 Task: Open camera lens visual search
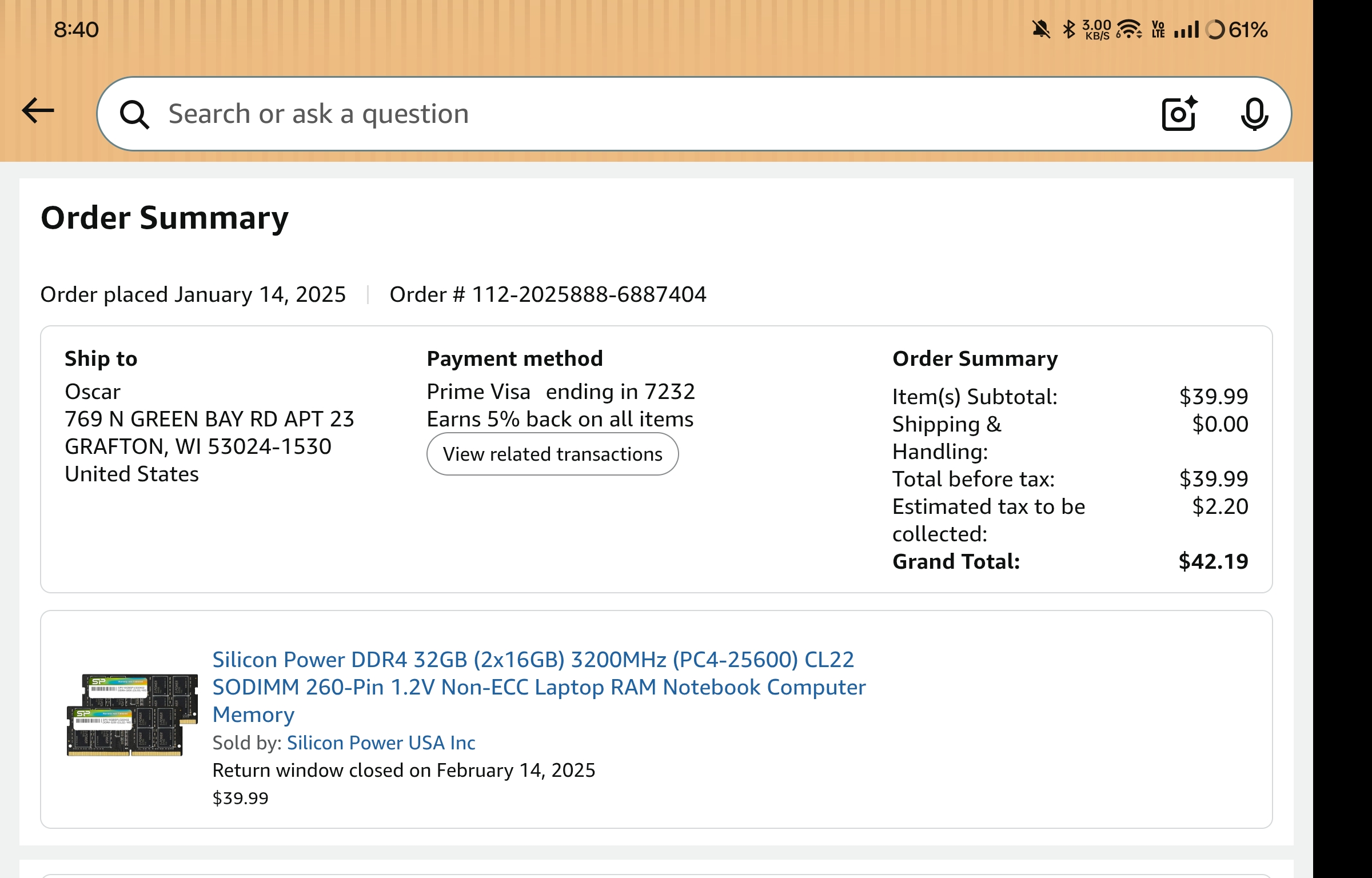click(x=1179, y=114)
